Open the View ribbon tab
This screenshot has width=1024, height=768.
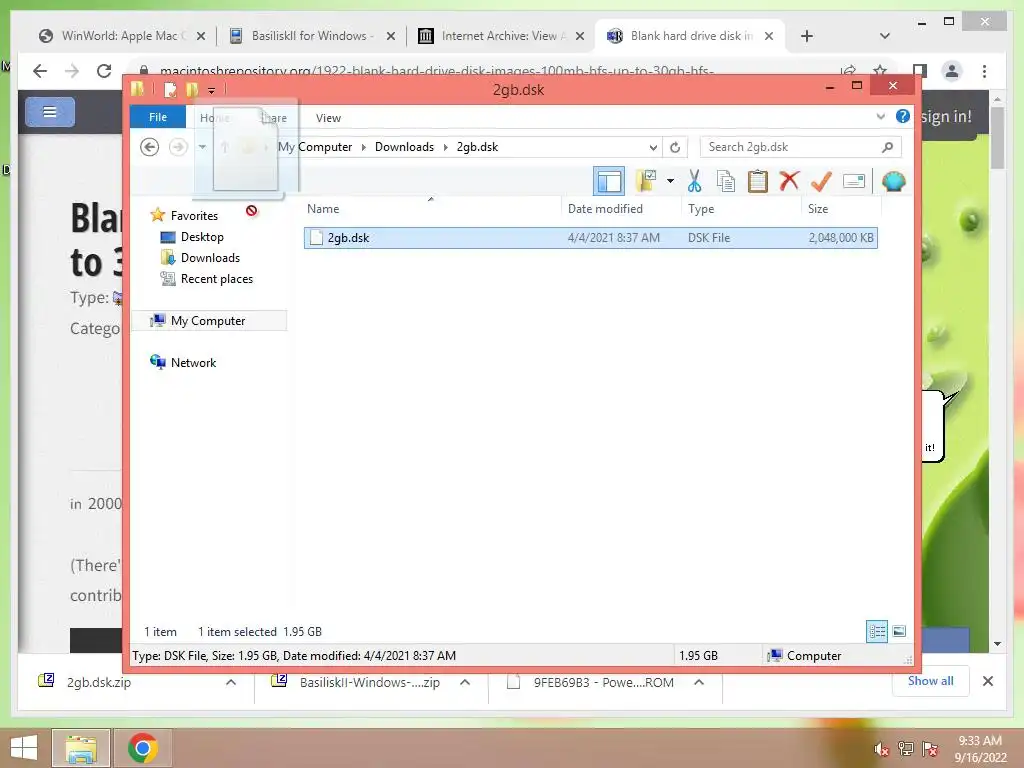[x=328, y=118]
